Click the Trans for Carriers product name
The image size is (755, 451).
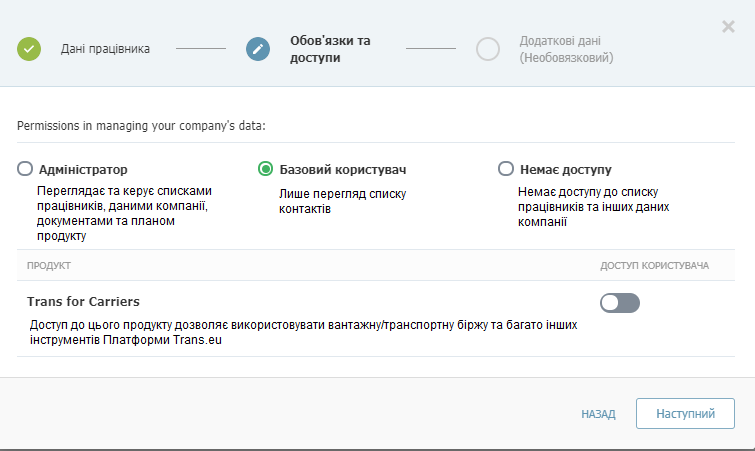tap(83, 302)
